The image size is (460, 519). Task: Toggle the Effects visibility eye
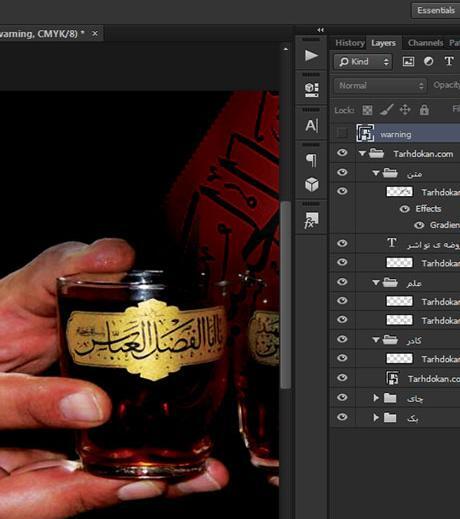(x=404, y=209)
